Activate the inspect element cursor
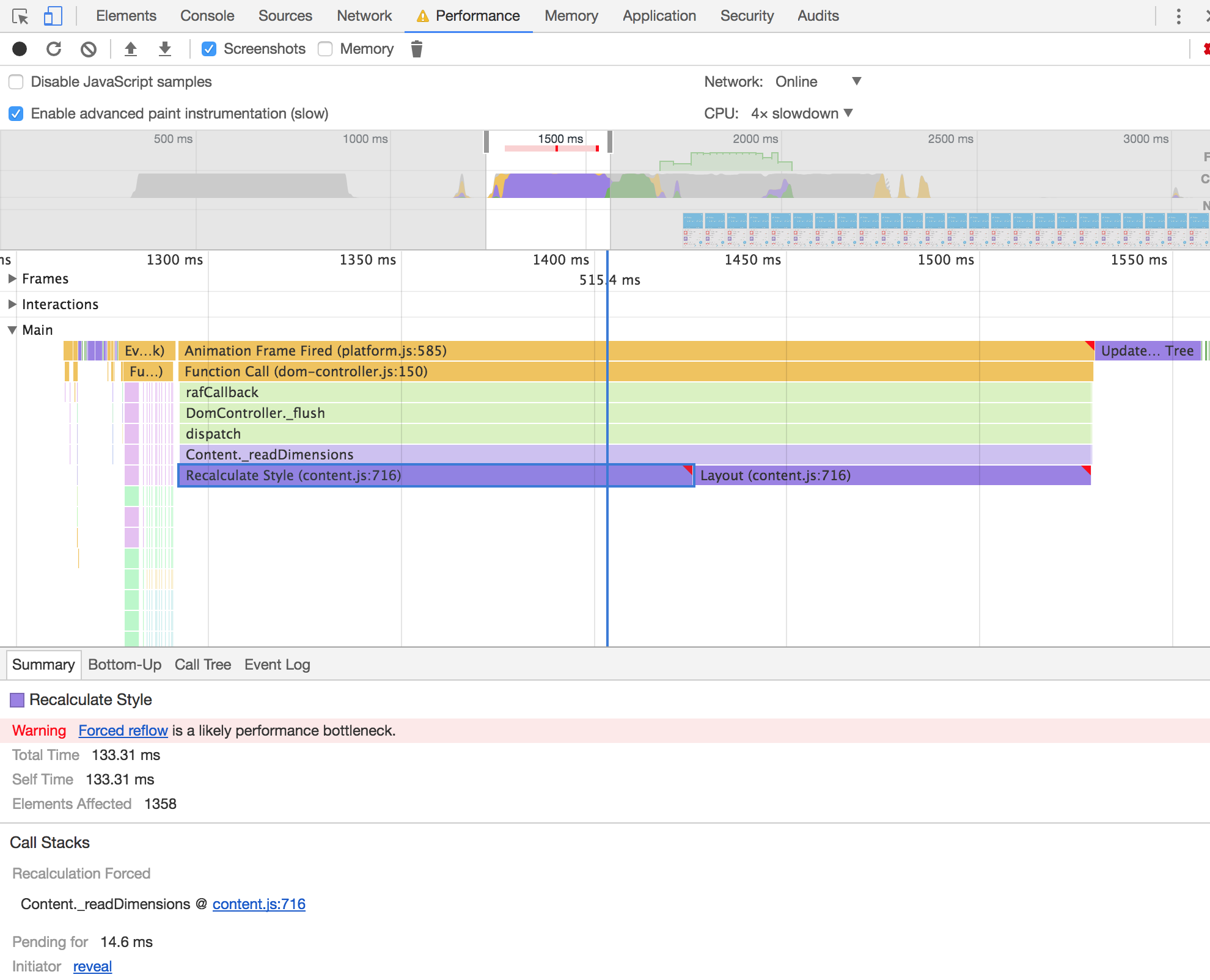1210x980 pixels. coord(21,16)
